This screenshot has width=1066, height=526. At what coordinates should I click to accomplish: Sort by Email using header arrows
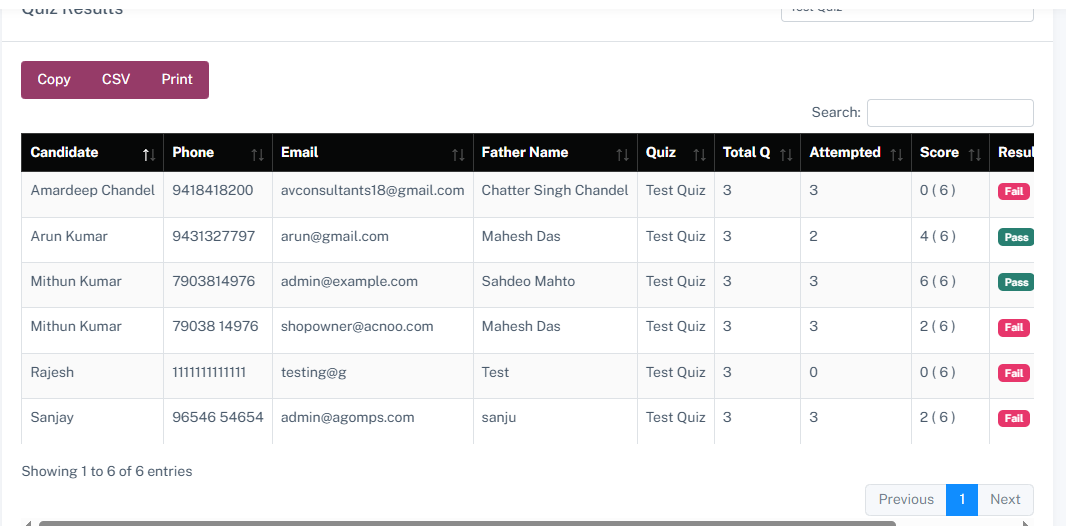458,154
